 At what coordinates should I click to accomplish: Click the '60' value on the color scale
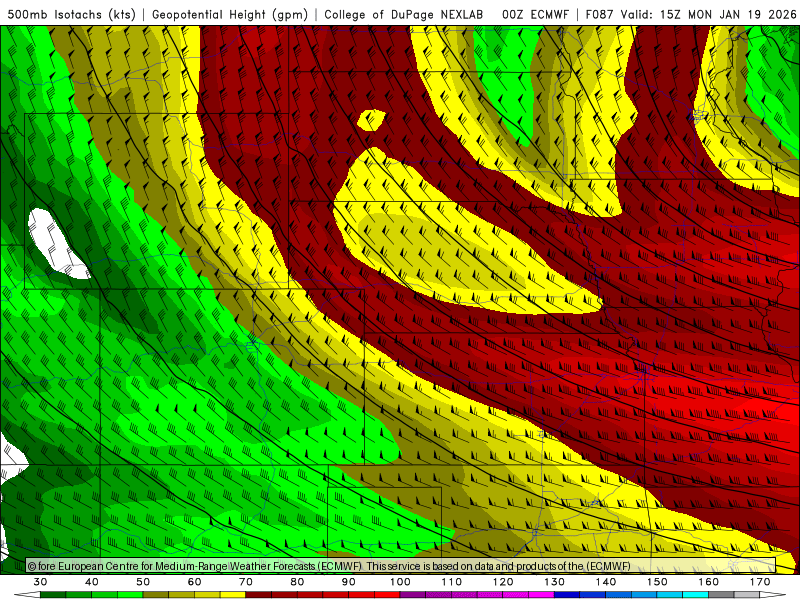coord(194,582)
